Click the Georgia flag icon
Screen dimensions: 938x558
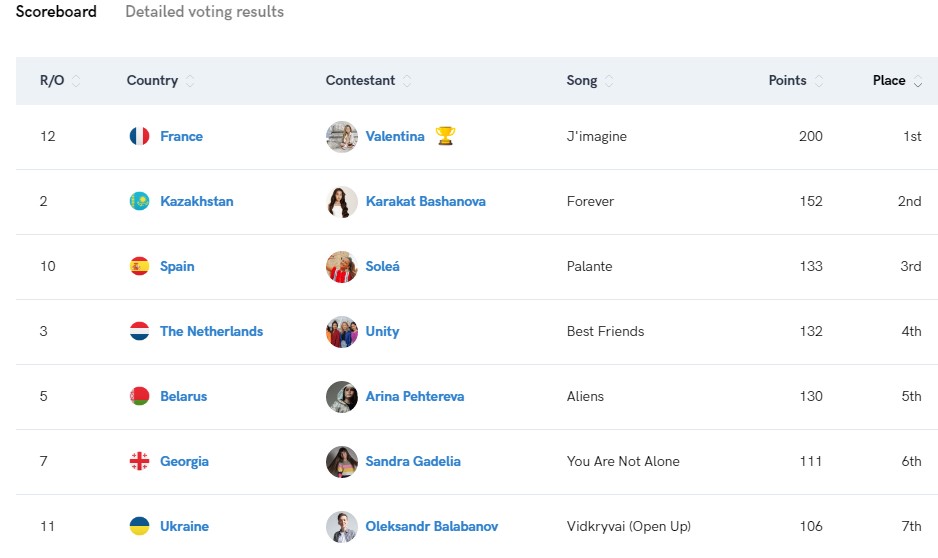(x=139, y=461)
